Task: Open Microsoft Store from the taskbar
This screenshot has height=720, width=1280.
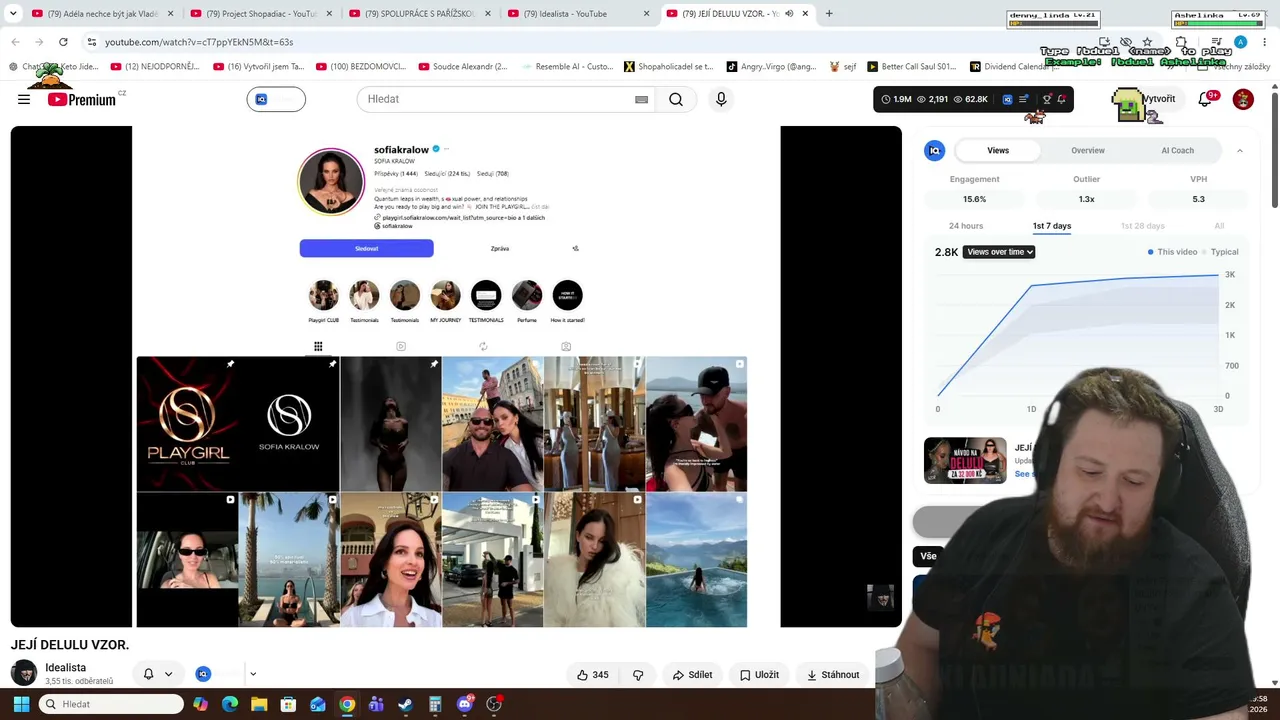Action: (x=288, y=704)
